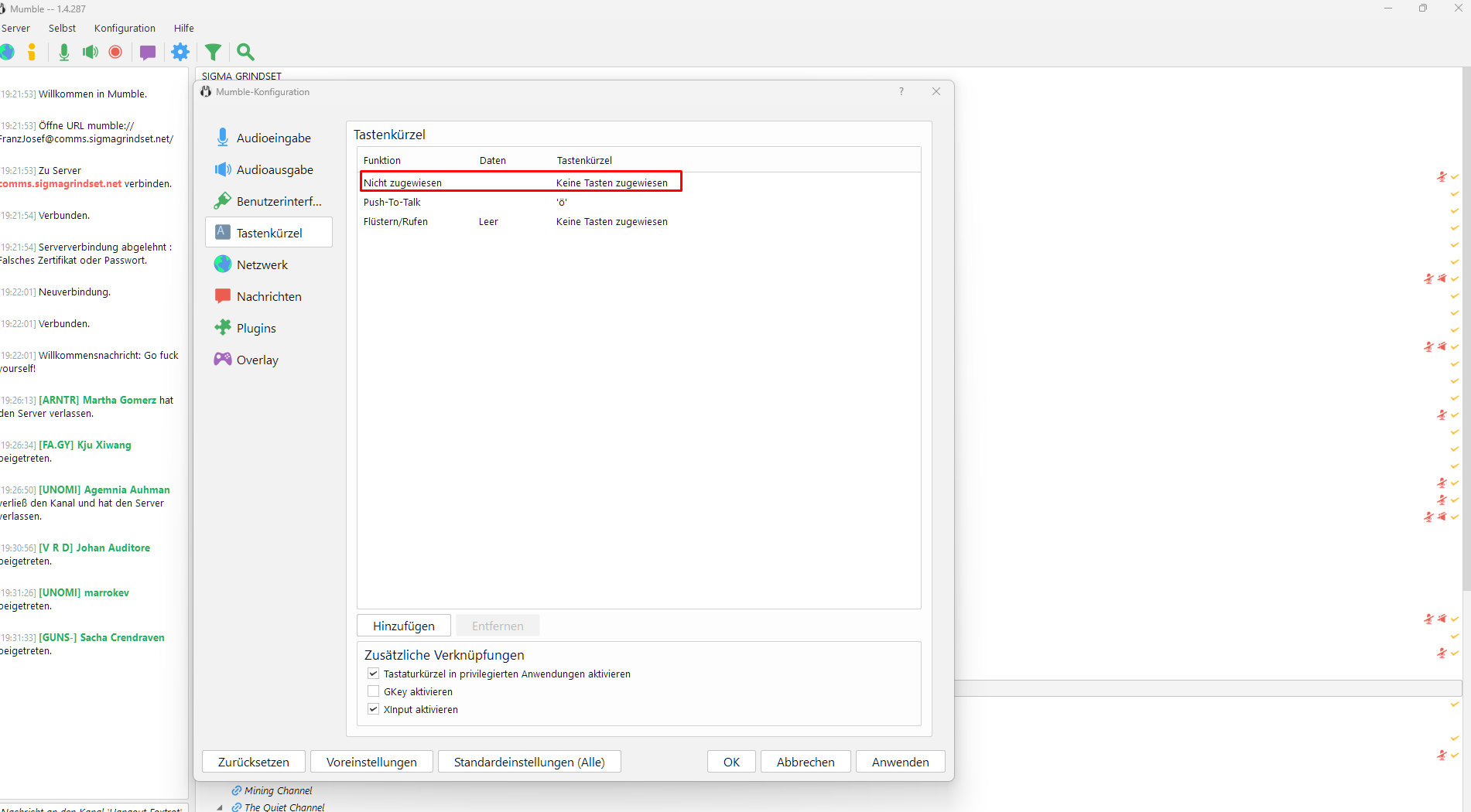Toggle the XInput aktivieren checkbox
The image size is (1471, 812).
point(373,709)
